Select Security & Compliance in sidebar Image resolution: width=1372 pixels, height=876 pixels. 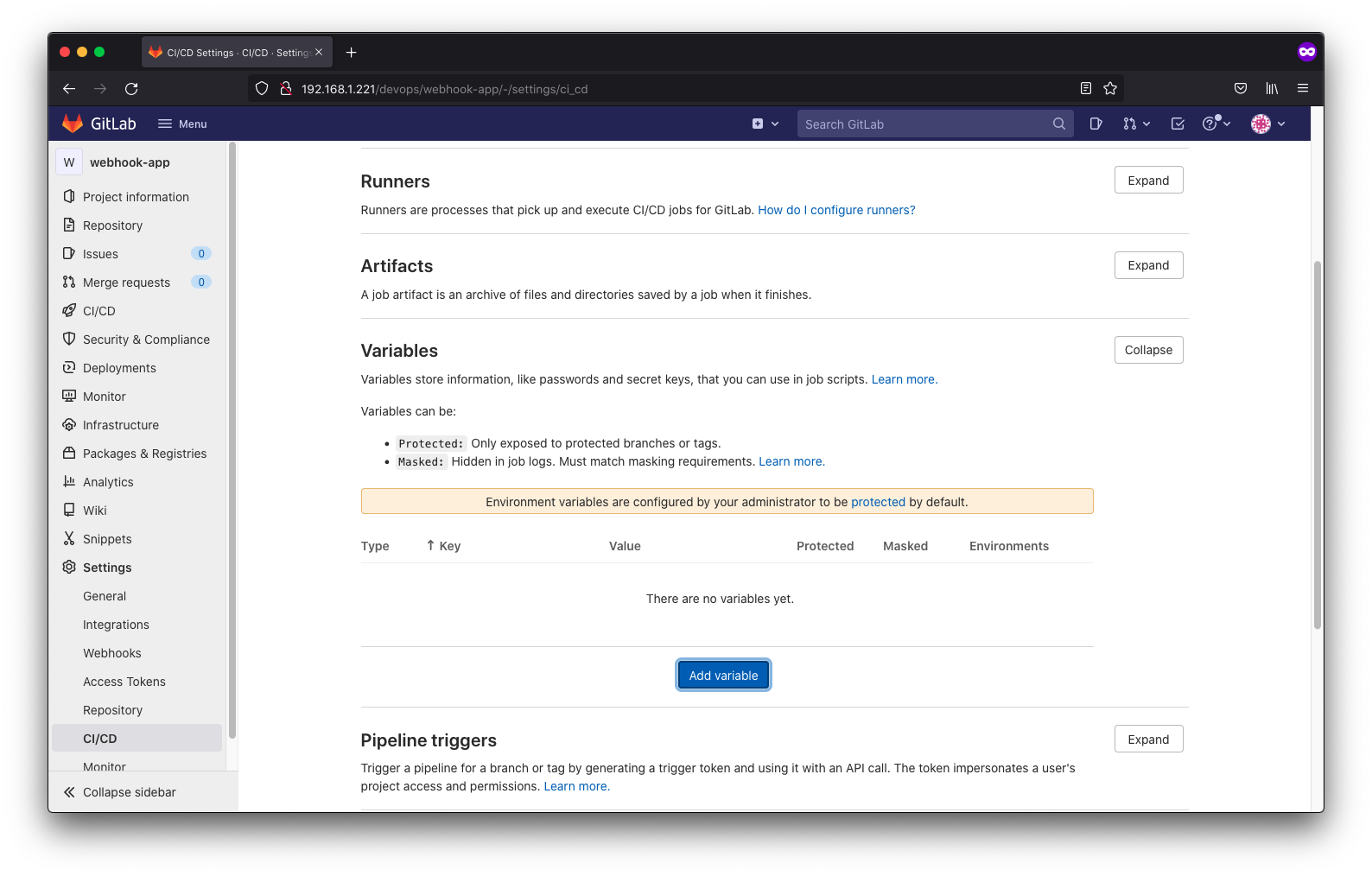pos(146,340)
